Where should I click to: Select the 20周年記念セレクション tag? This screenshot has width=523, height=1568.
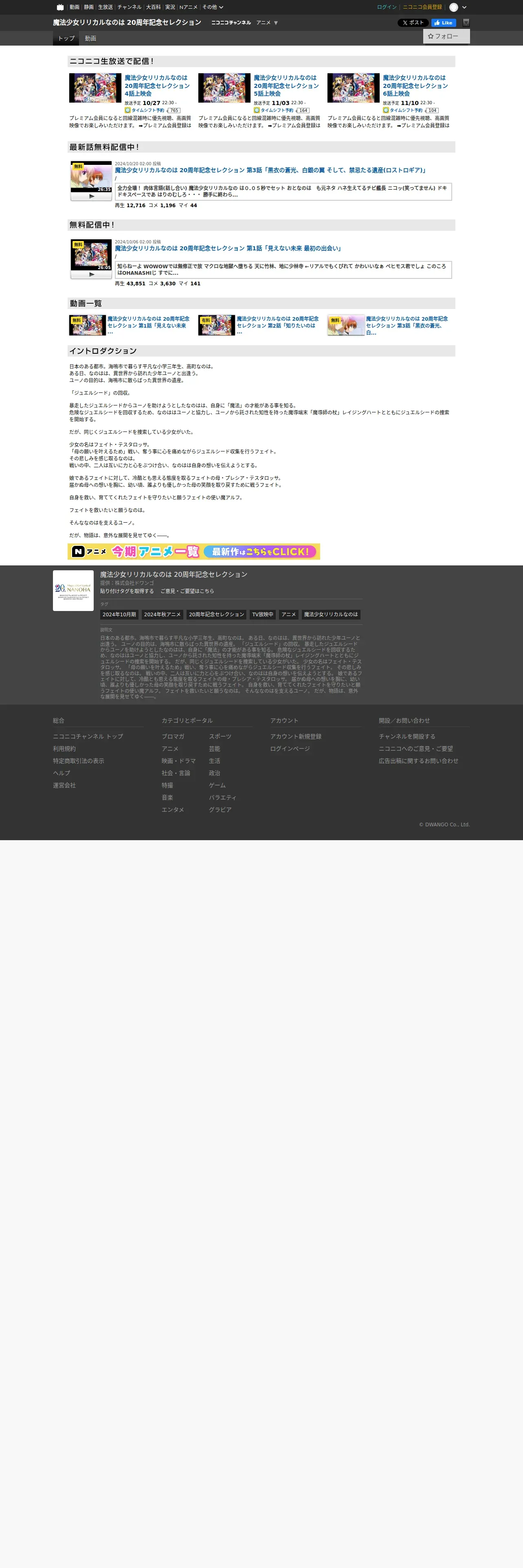[216, 615]
